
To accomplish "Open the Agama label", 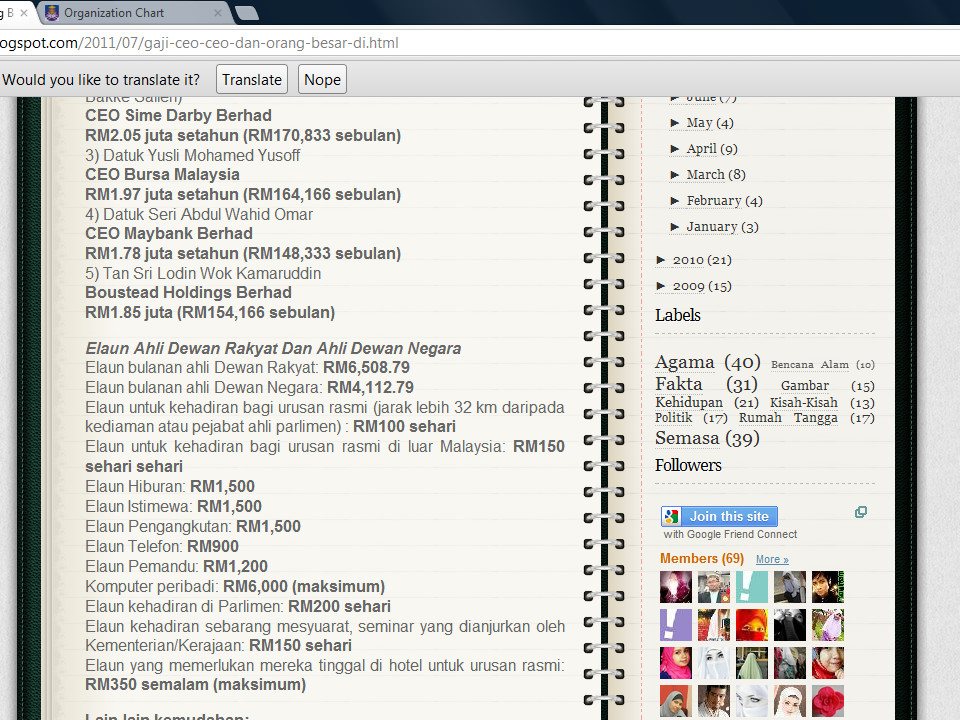I will coord(684,362).
